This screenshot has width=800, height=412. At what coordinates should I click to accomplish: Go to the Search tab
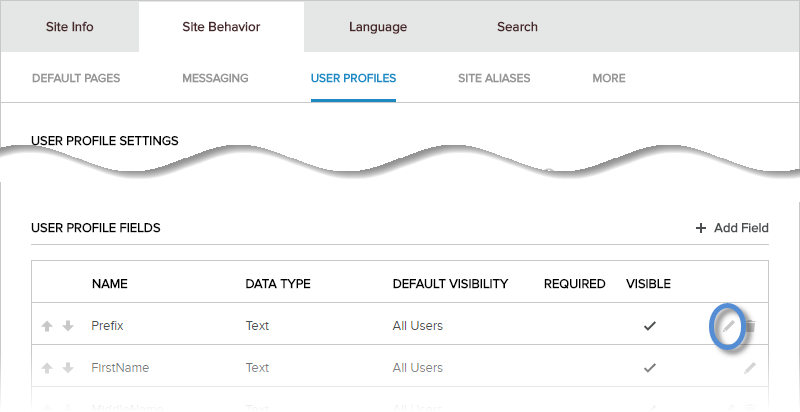coord(517,27)
